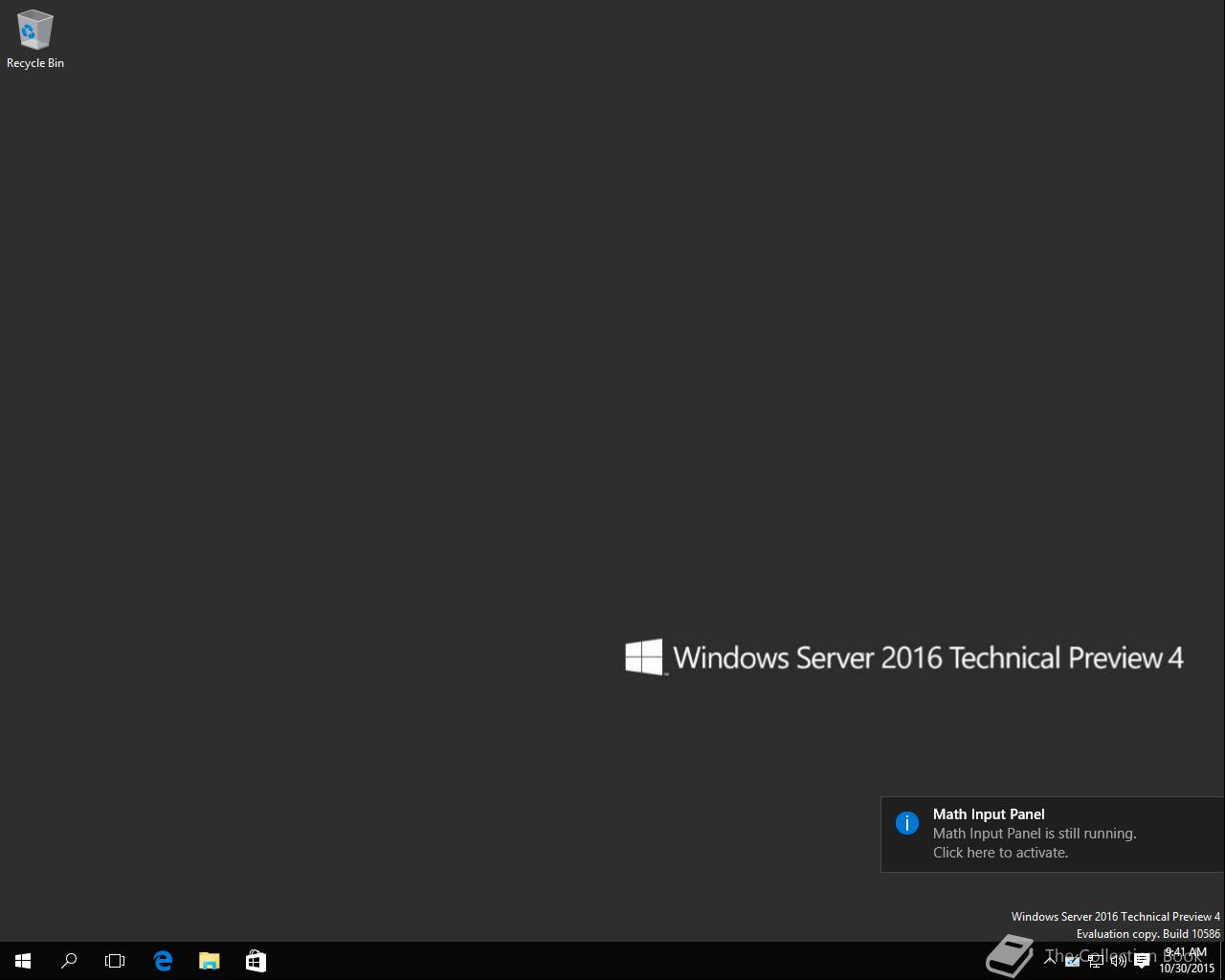
Task: Click the Math Input Panel notification
Action: click(x=1052, y=834)
